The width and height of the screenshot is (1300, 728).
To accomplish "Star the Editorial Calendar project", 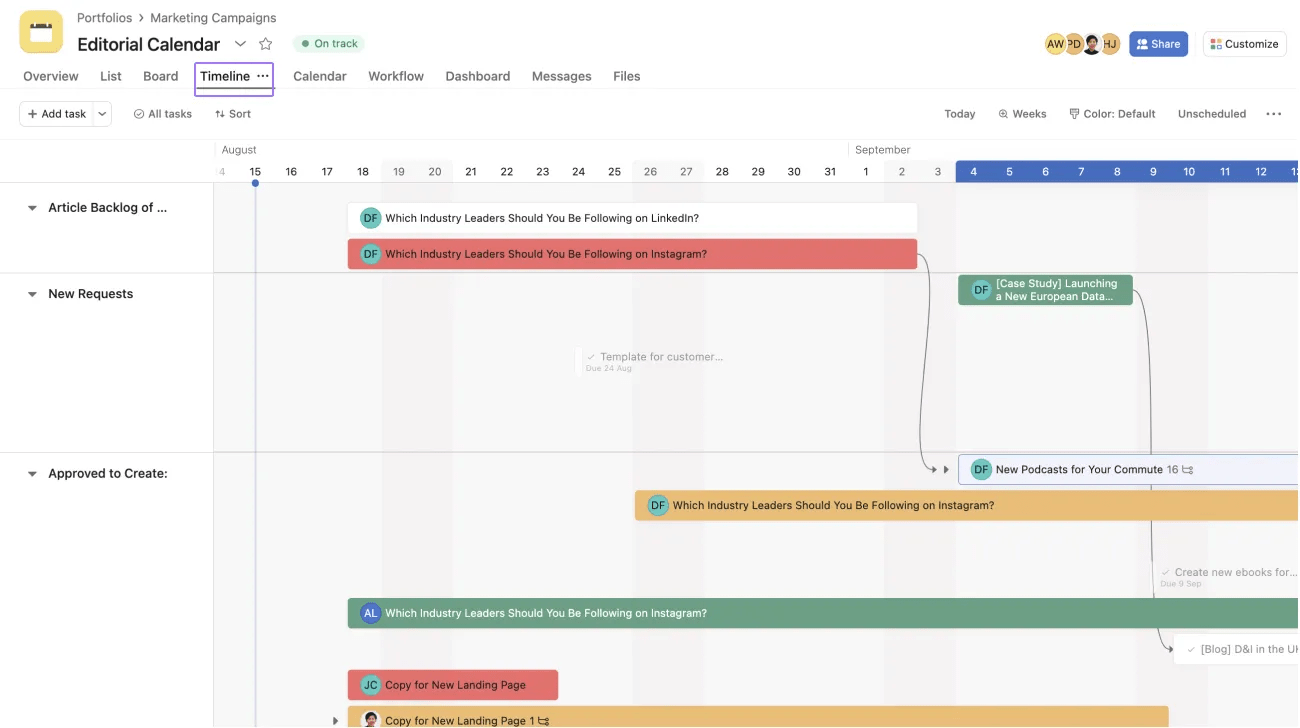I will pos(265,44).
